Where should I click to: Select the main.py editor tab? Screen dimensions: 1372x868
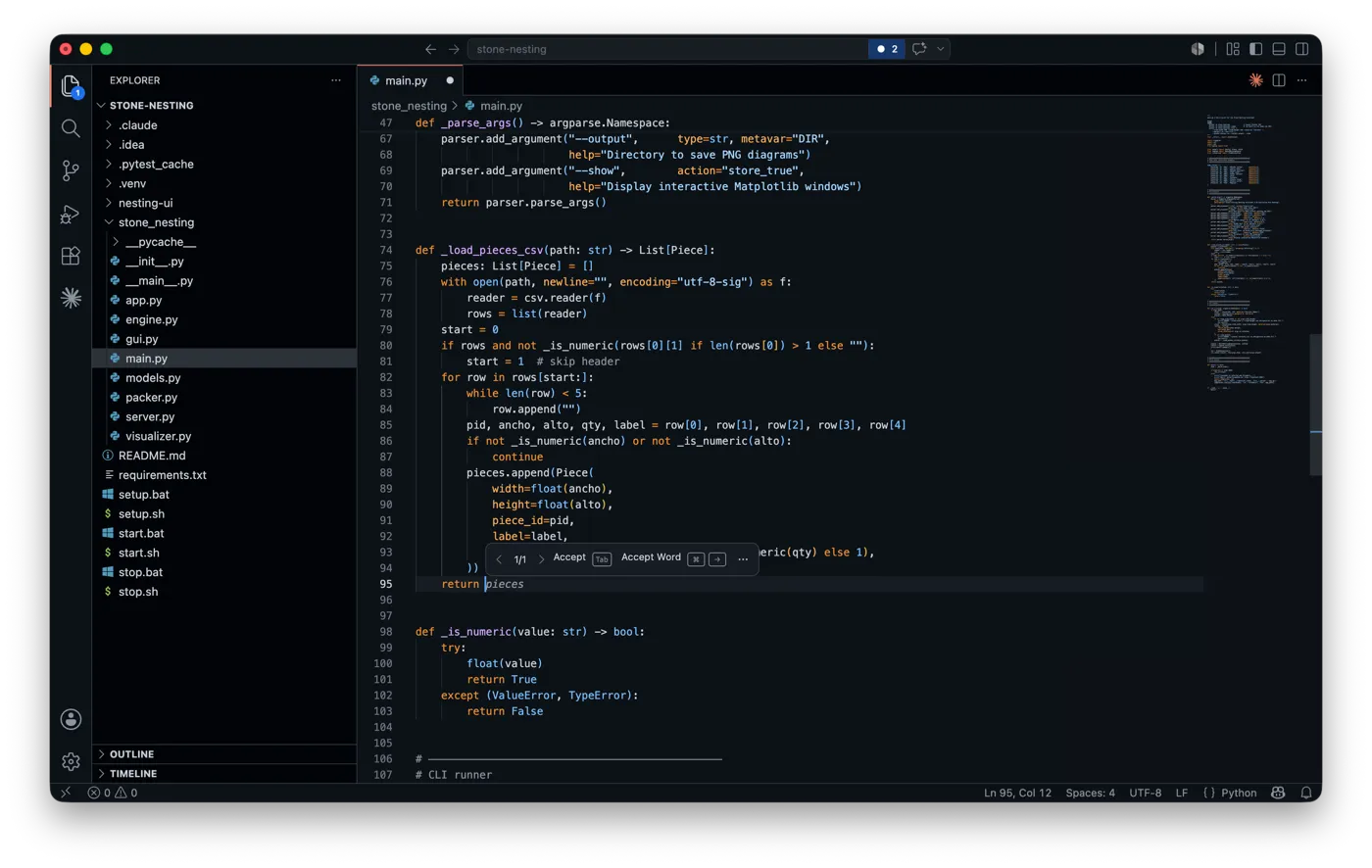pyautogui.click(x=406, y=80)
